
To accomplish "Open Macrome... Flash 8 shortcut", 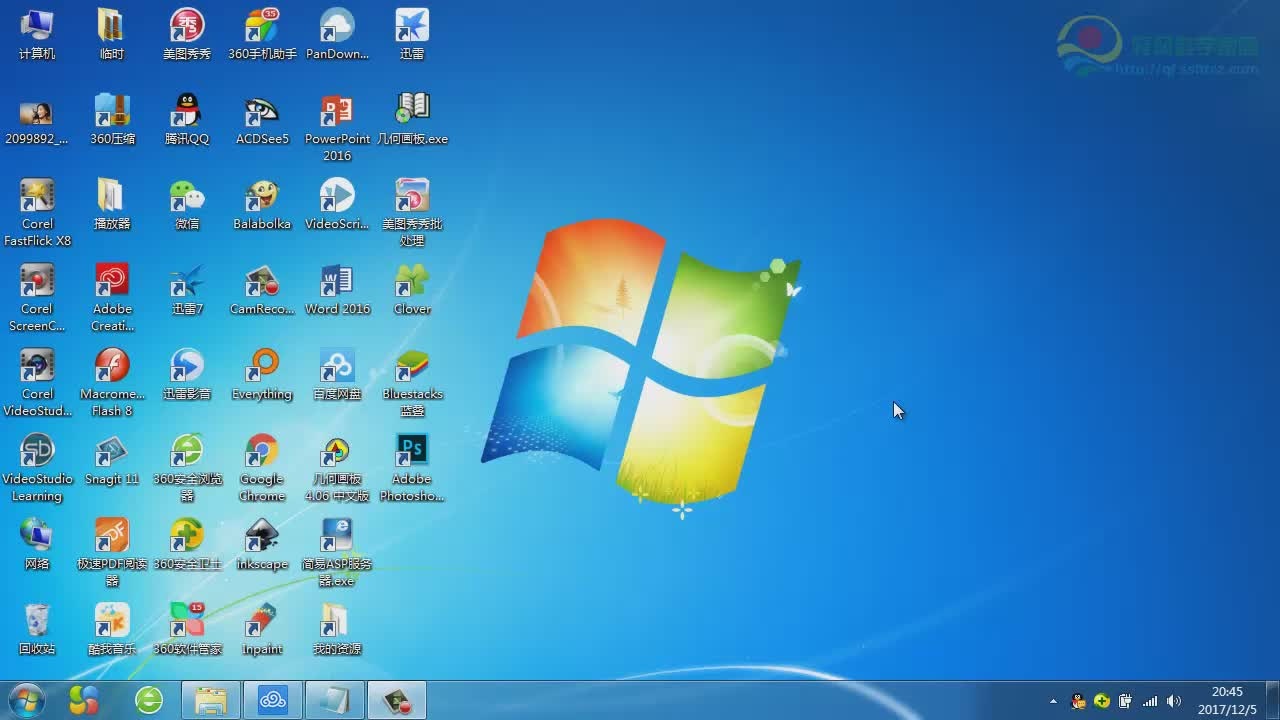I will click(112, 383).
